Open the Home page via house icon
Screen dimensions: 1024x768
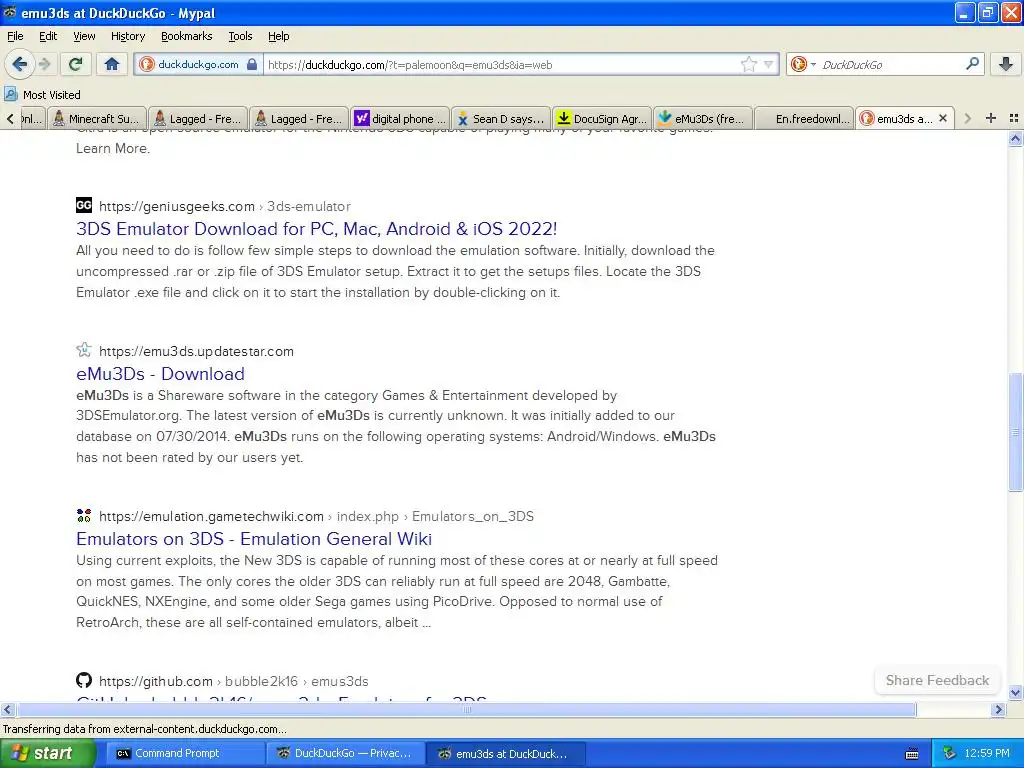pos(112,64)
